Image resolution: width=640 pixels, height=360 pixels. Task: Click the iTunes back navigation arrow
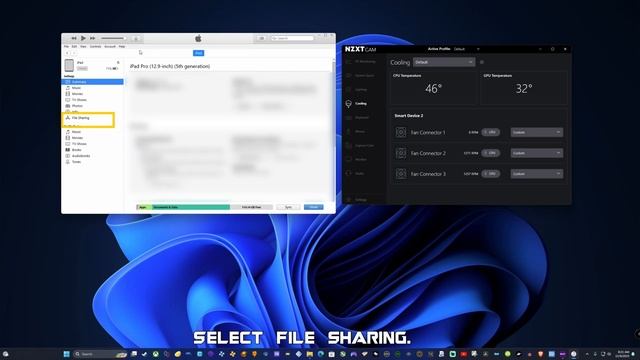(68, 53)
